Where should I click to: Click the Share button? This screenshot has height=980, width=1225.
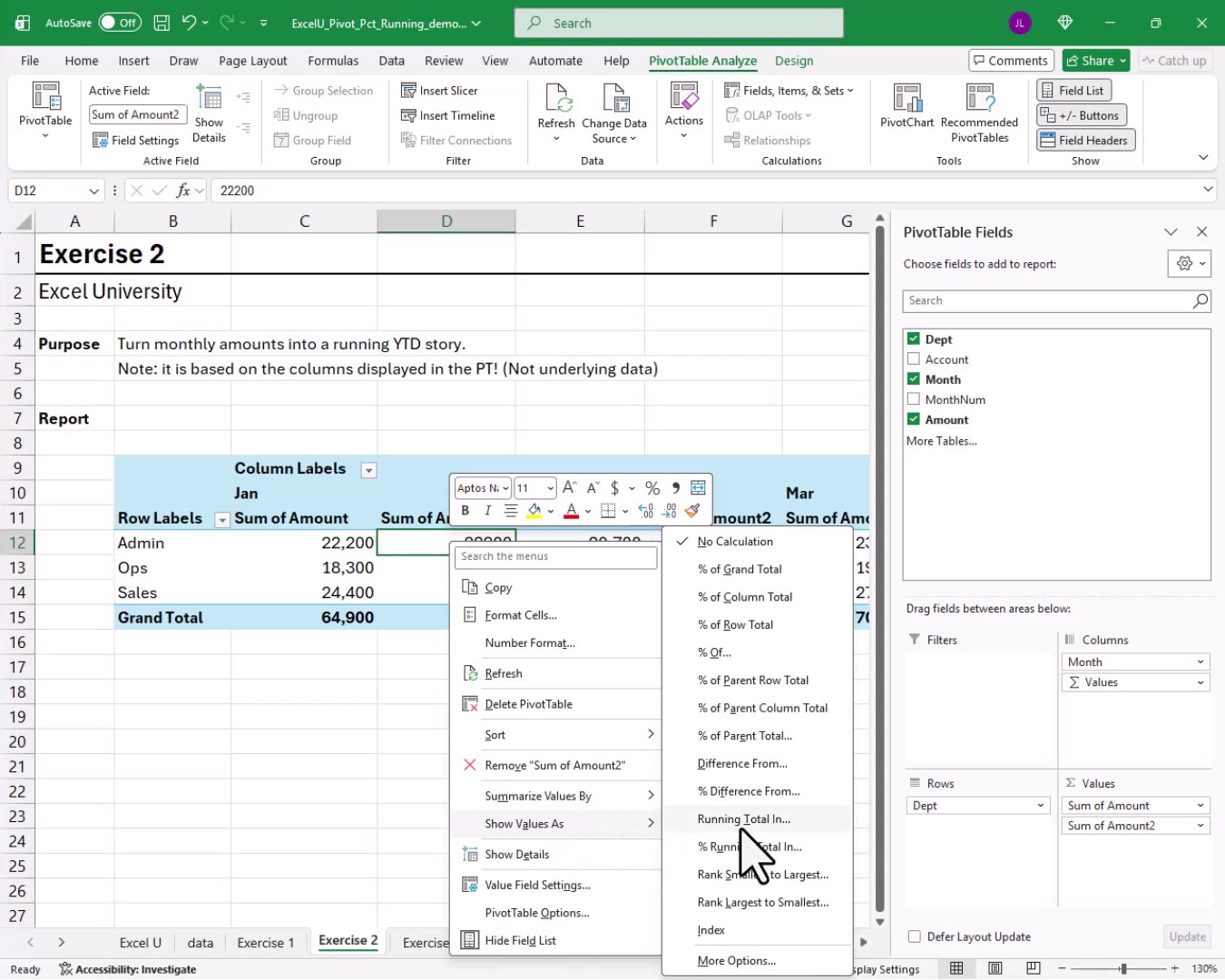[x=1095, y=61]
